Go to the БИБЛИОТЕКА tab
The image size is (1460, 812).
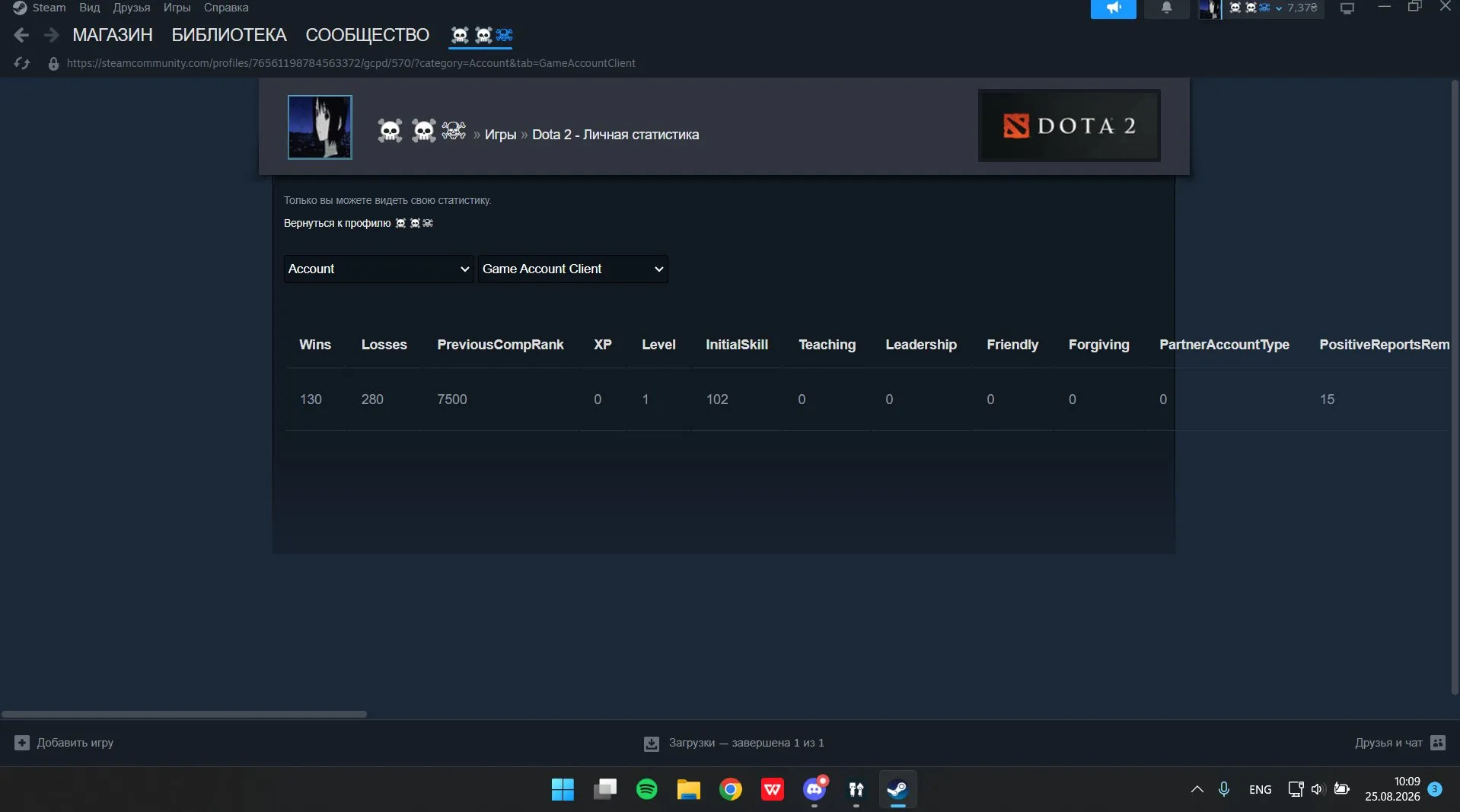click(x=229, y=35)
